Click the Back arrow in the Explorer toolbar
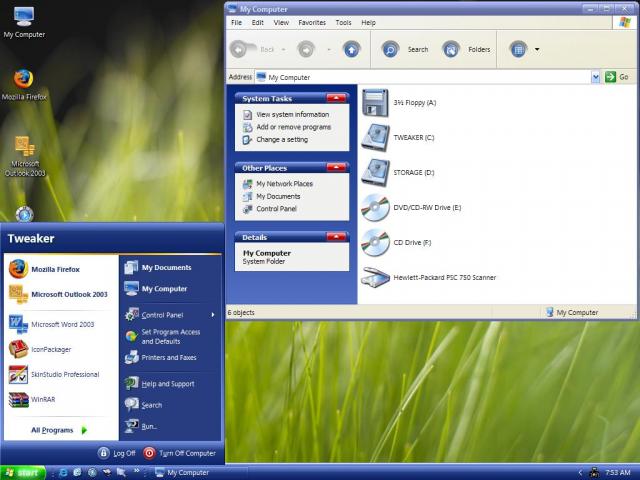This screenshot has height=480, width=640. pos(239,50)
